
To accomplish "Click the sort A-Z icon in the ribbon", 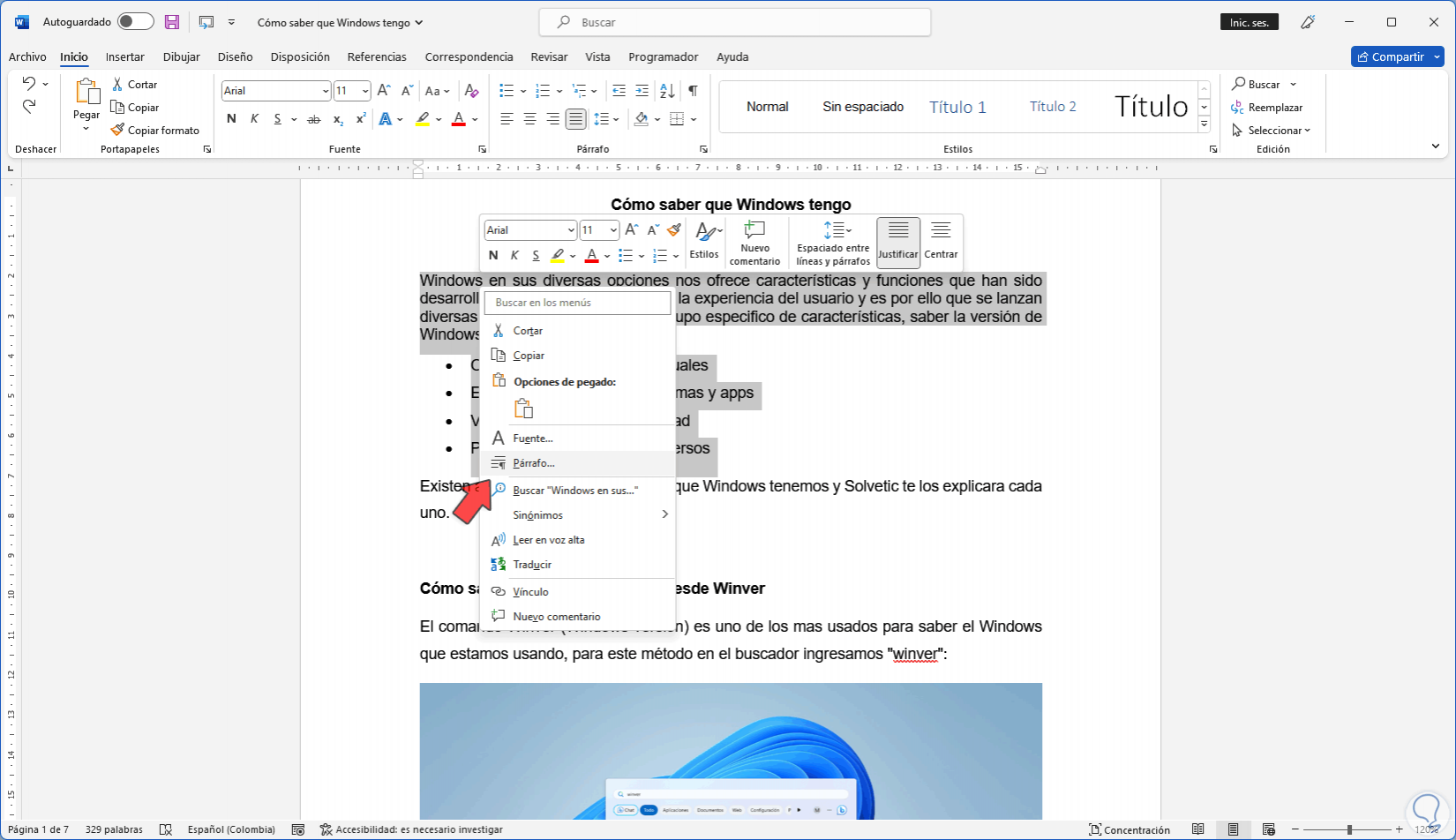I will [667, 90].
